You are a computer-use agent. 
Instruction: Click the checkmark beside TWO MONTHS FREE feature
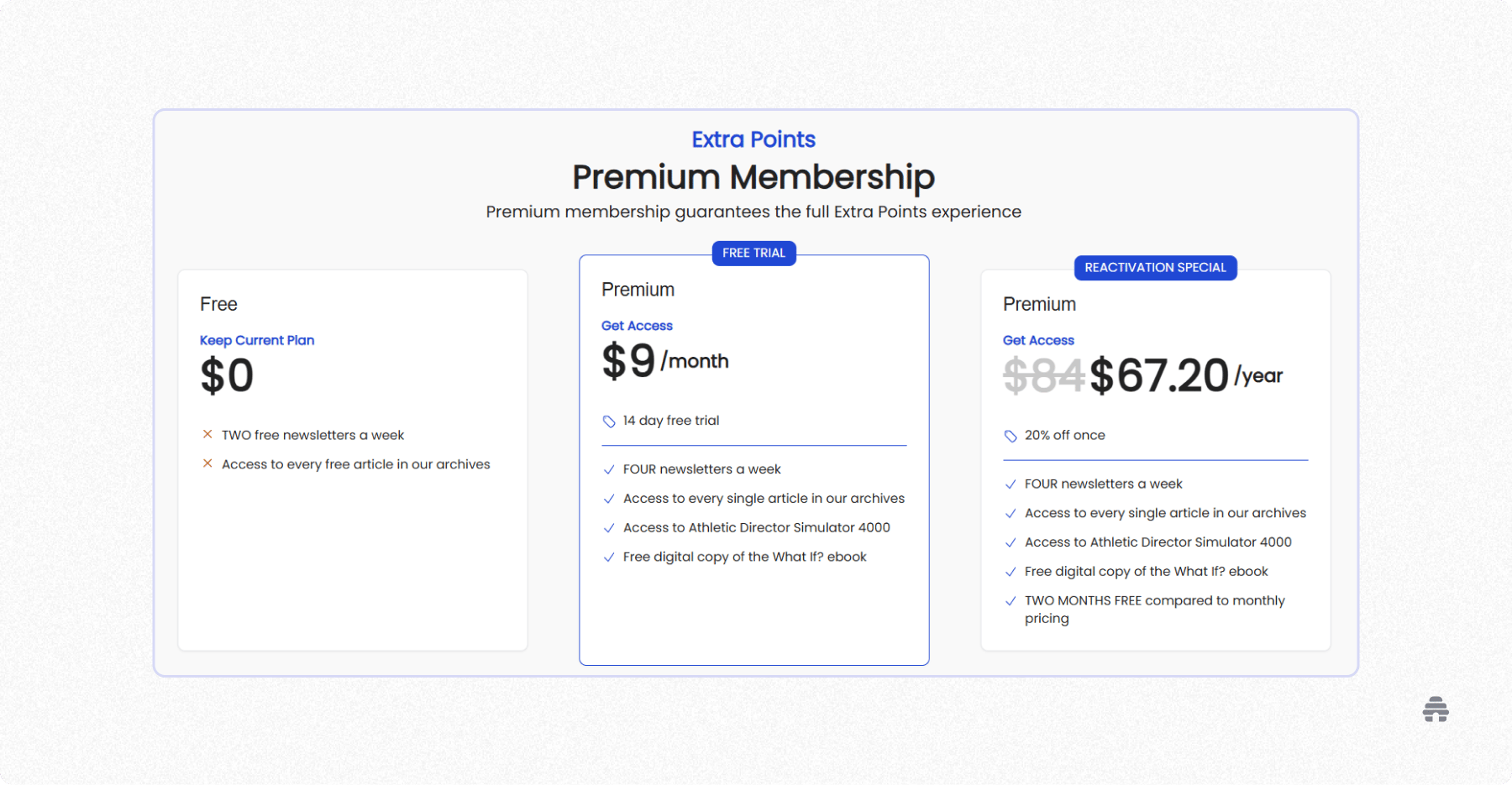1011,601
